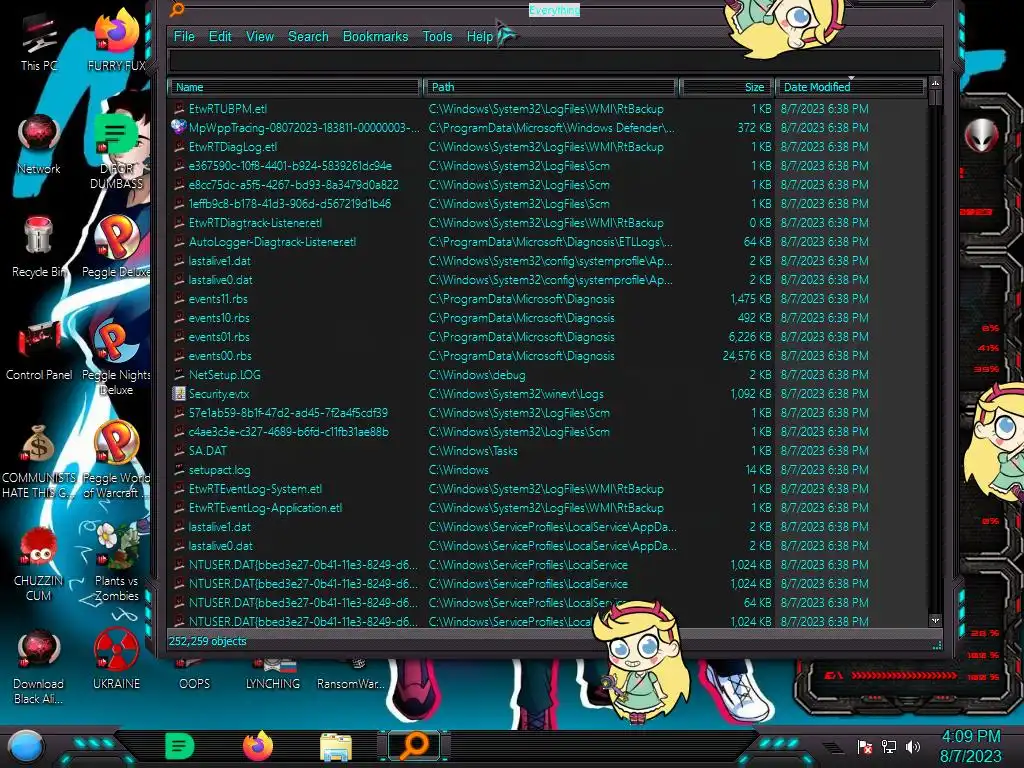Click the 24,576 KB size cell

pyautogui.click(x=746, y=356)
